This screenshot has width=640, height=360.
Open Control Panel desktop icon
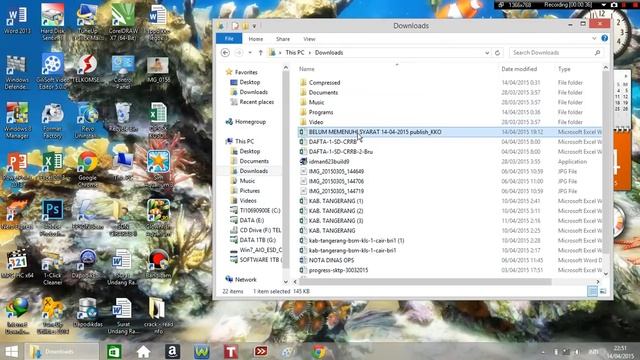pyautogui.click(x=123, y=72)
